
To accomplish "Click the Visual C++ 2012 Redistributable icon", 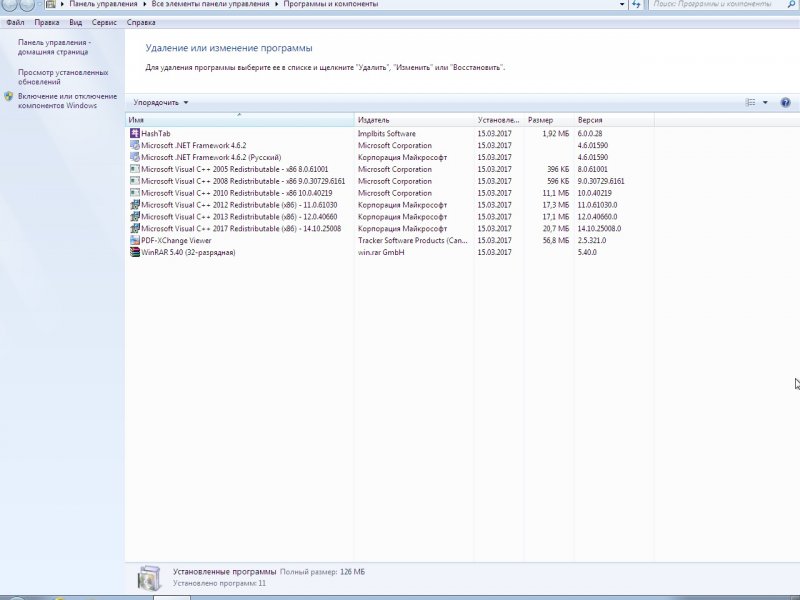I will pos(135,205).
